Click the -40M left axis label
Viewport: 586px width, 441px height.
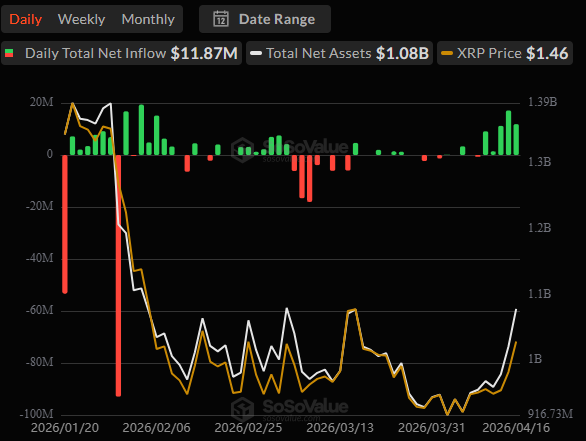click(x=39, y=258)
